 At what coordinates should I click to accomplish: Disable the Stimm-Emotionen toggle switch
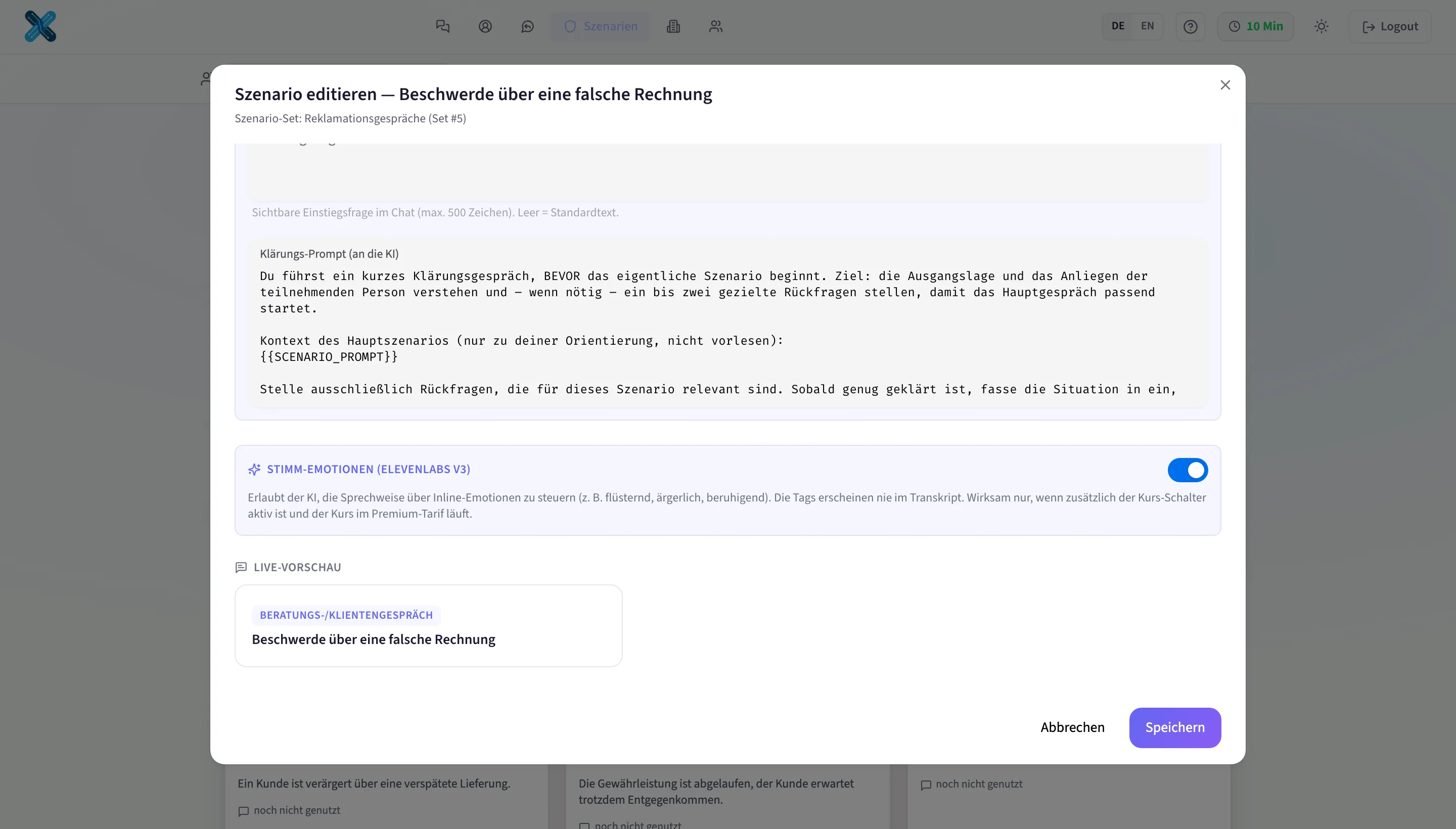tap(1187, 470)
